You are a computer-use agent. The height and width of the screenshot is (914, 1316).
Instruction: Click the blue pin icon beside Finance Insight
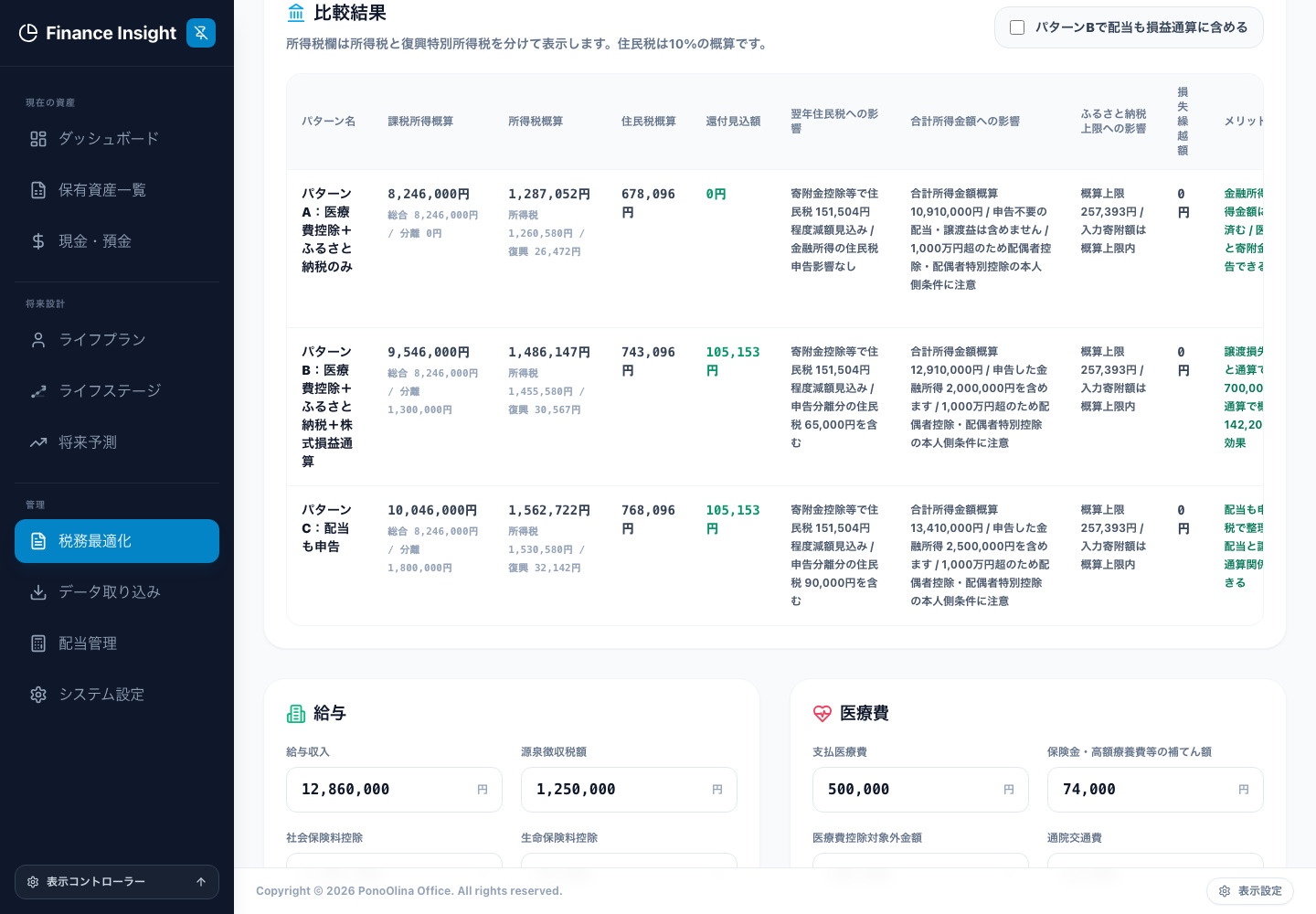201,33
